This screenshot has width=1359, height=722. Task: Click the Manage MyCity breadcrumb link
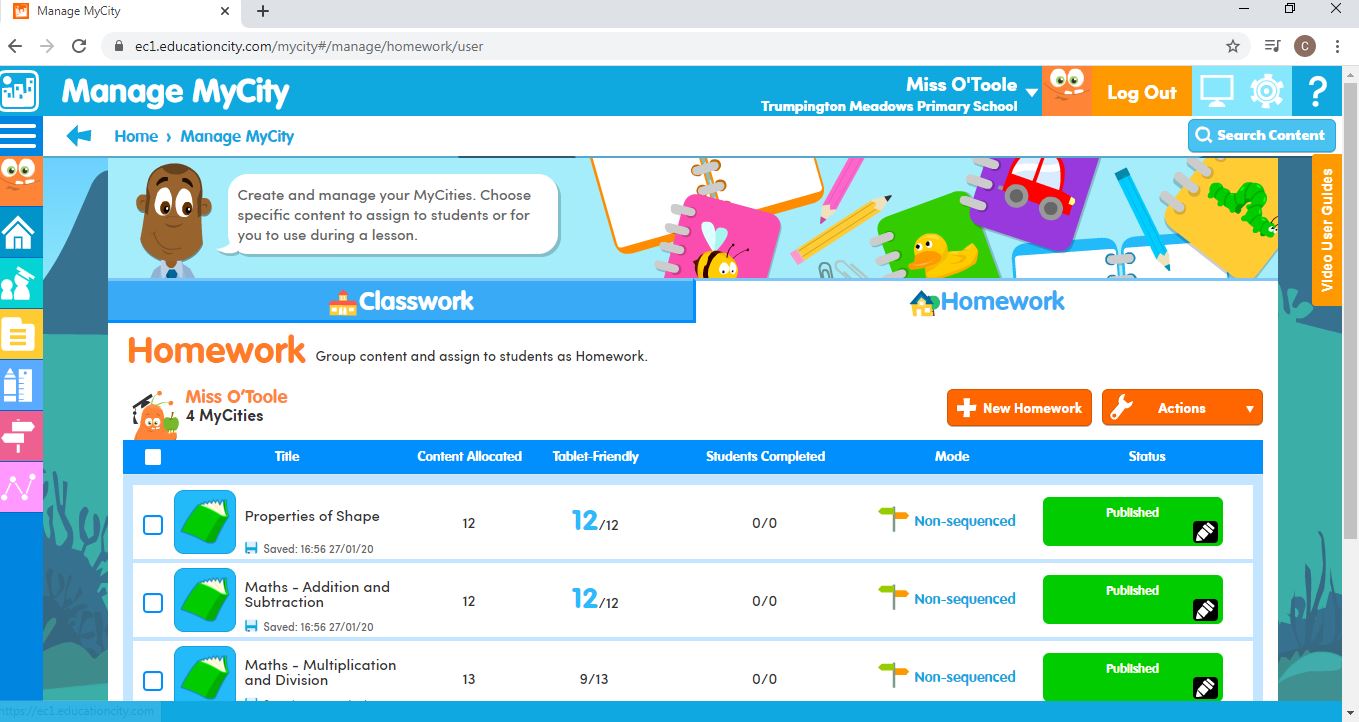click(237, 136)
